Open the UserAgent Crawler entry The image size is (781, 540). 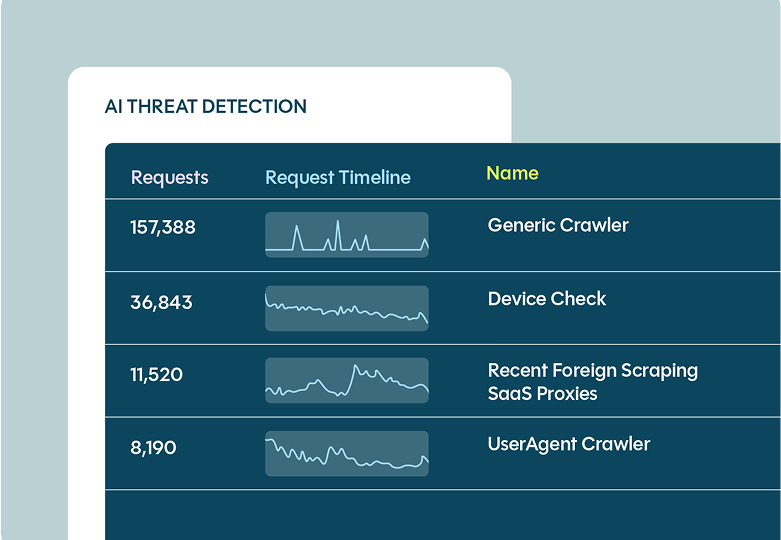[x=569, y=444]
